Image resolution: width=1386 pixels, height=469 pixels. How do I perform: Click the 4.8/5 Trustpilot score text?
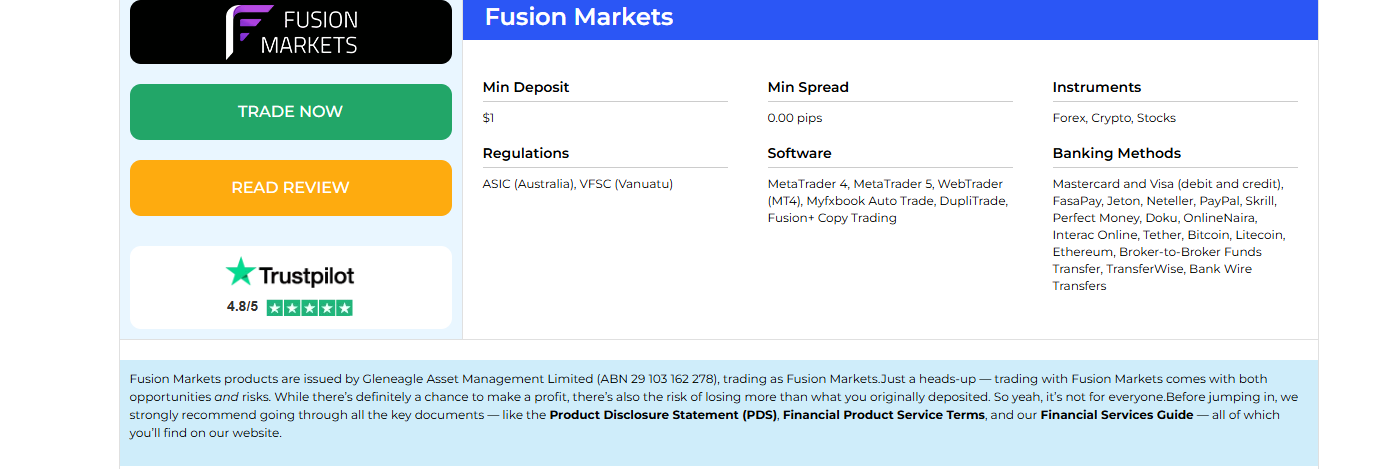pos(242,307)
